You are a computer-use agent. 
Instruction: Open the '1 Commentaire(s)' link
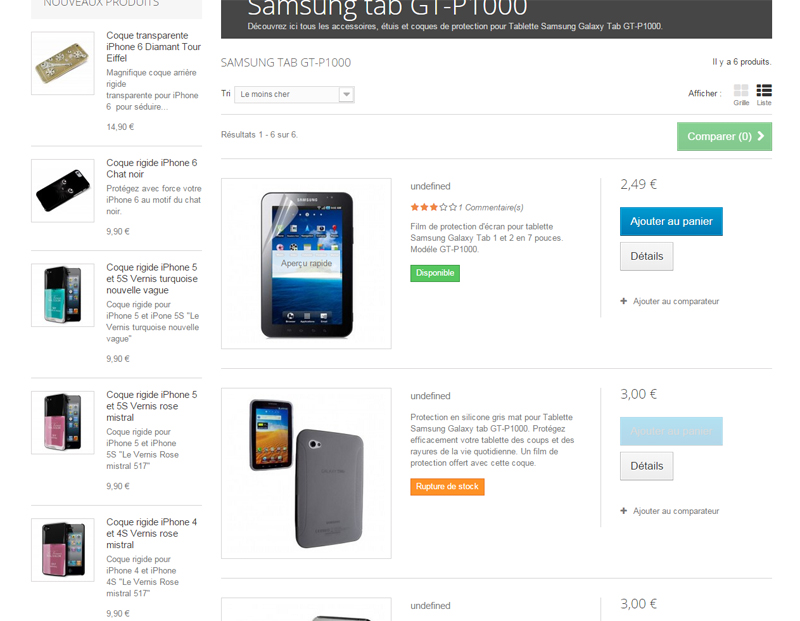pyautogui.click(x=491, y=208)
